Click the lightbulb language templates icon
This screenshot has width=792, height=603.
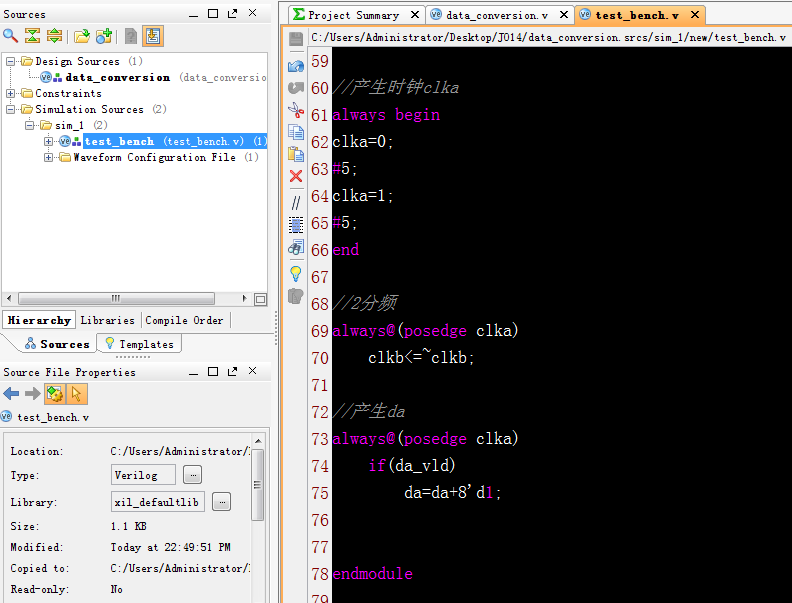tap(296, 273)
